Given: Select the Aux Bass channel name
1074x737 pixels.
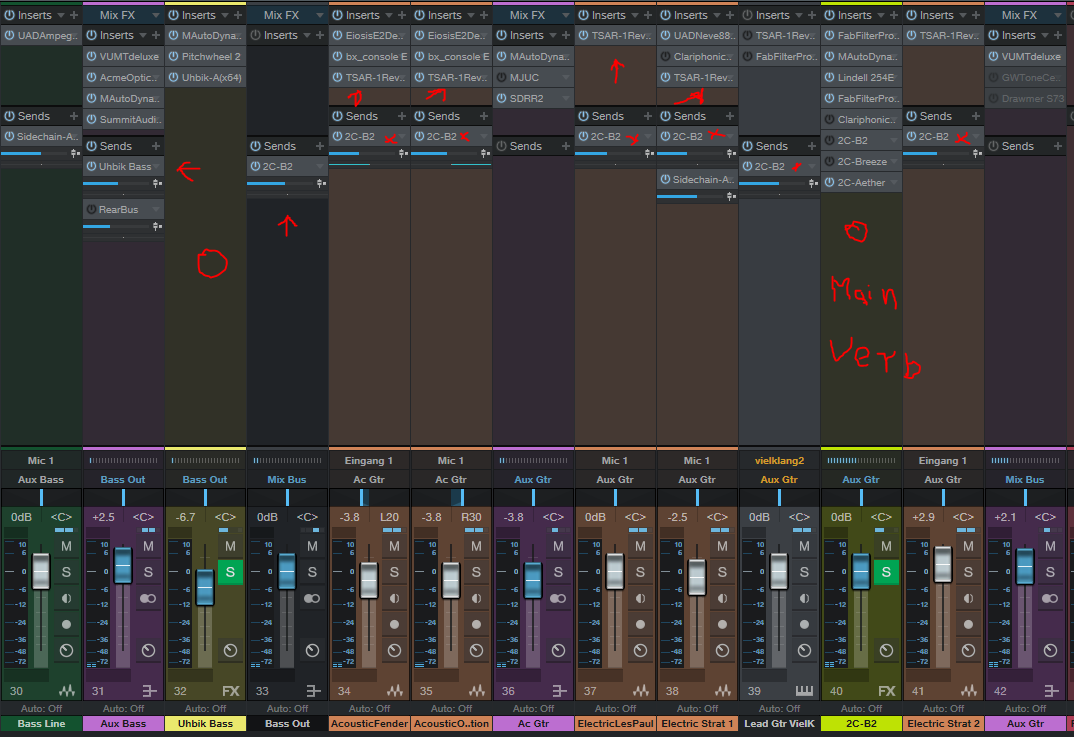Looking at the screenshot, I should [x=123, y=723].
